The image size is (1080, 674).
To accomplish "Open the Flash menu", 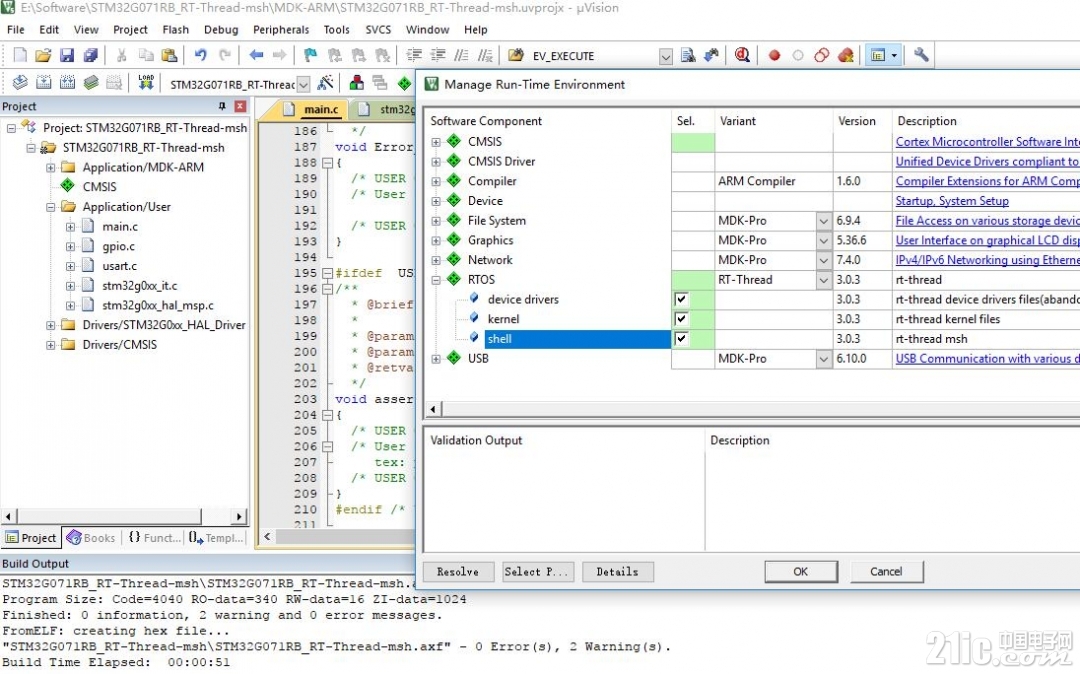I will click(176, 30).
